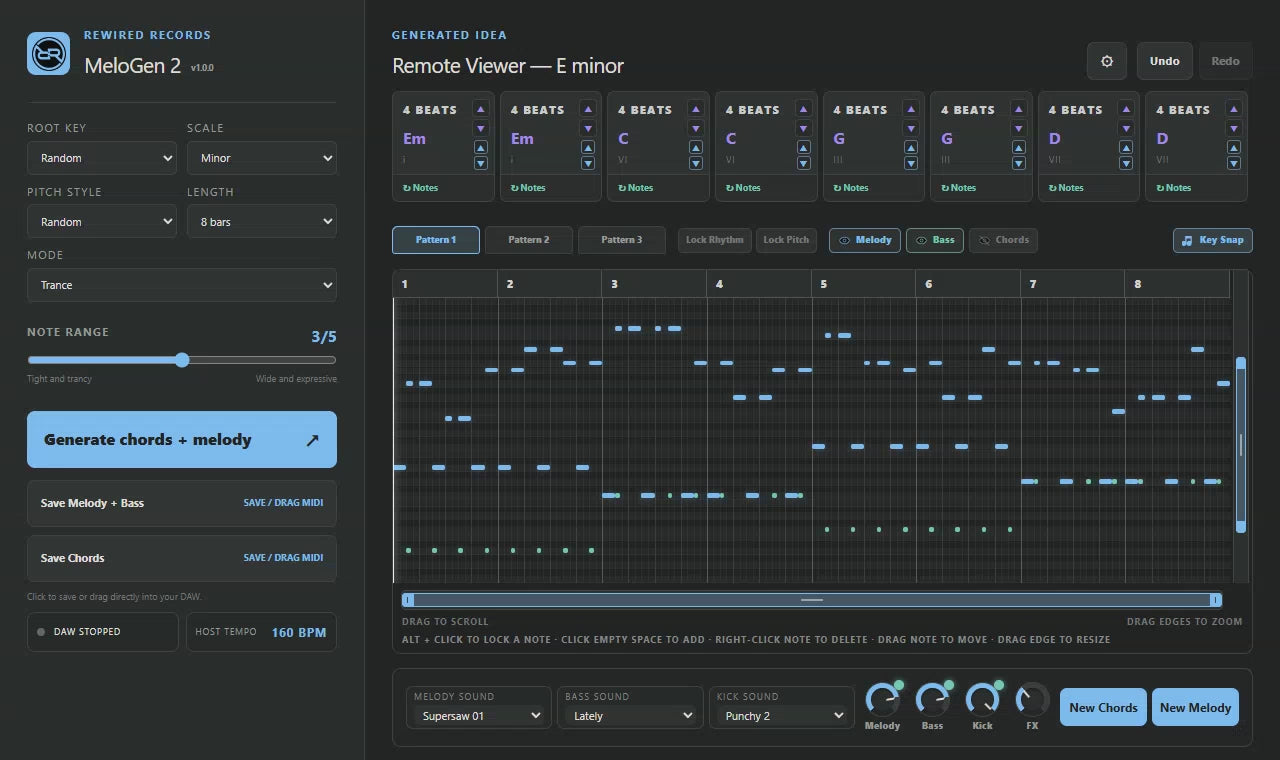
Task: Show the Chords track in the piano roll
Action: pos(1003,240)
